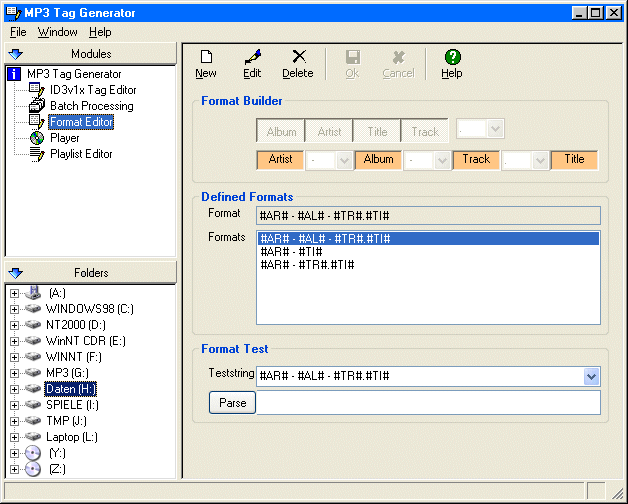Click the Parse button
This screenshot has width=628, height=504.
tap(232, 402)
